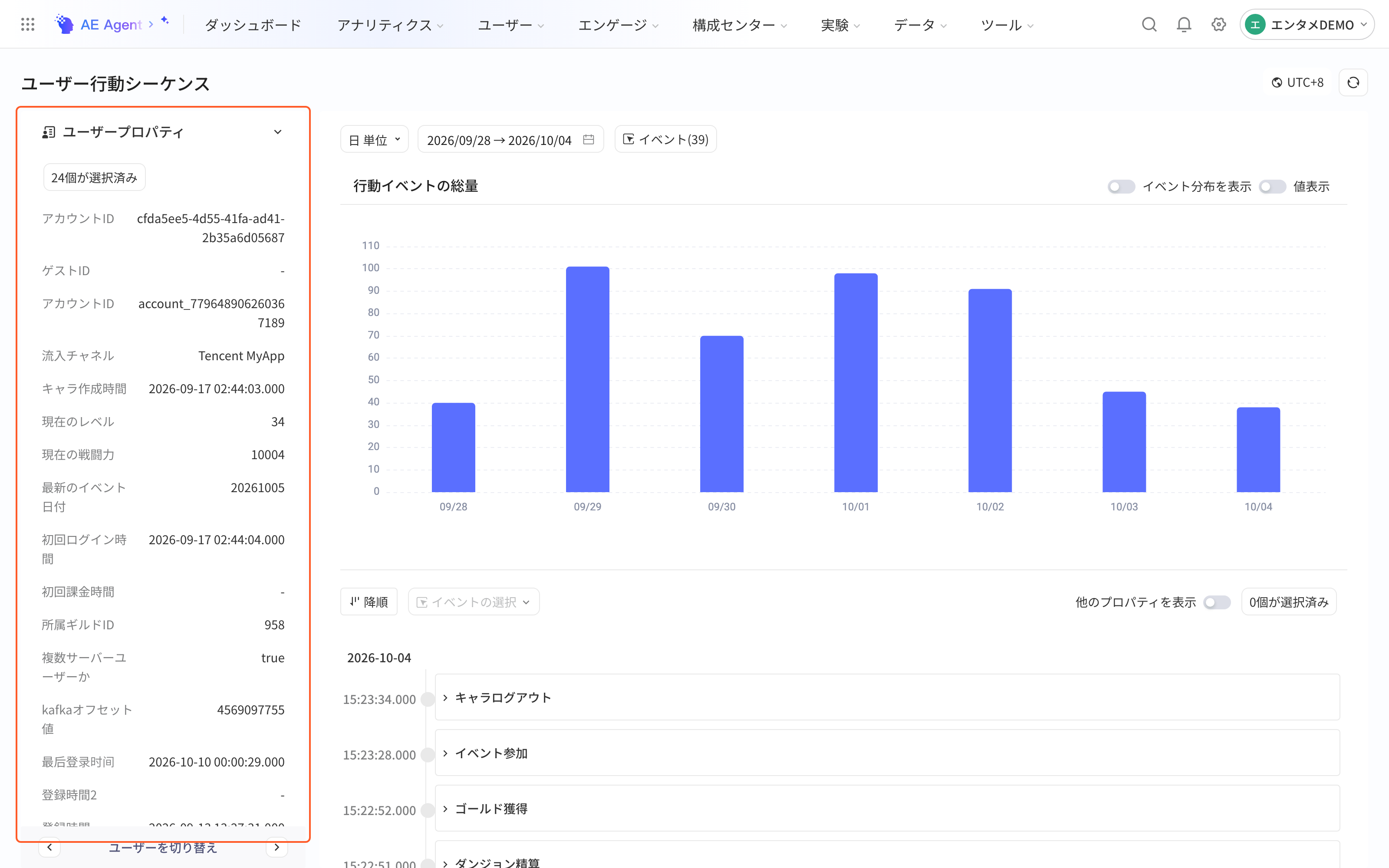This screenshot has width=1389, height=868.
Task: Toggle 値表示 switch
Action: point(1272,187)
